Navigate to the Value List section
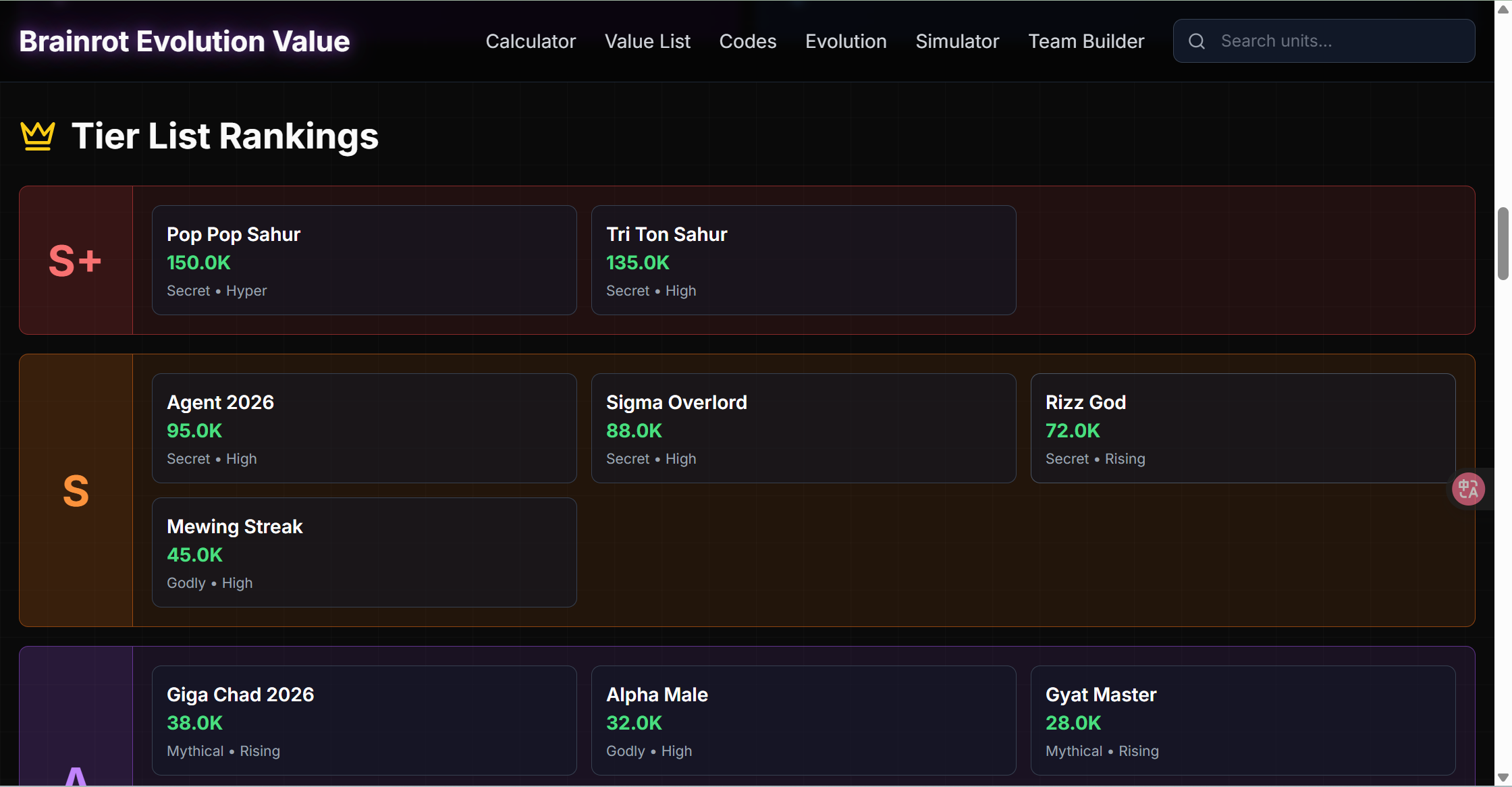The width and height of the screenshot is (1512, 787). (647, 40)
